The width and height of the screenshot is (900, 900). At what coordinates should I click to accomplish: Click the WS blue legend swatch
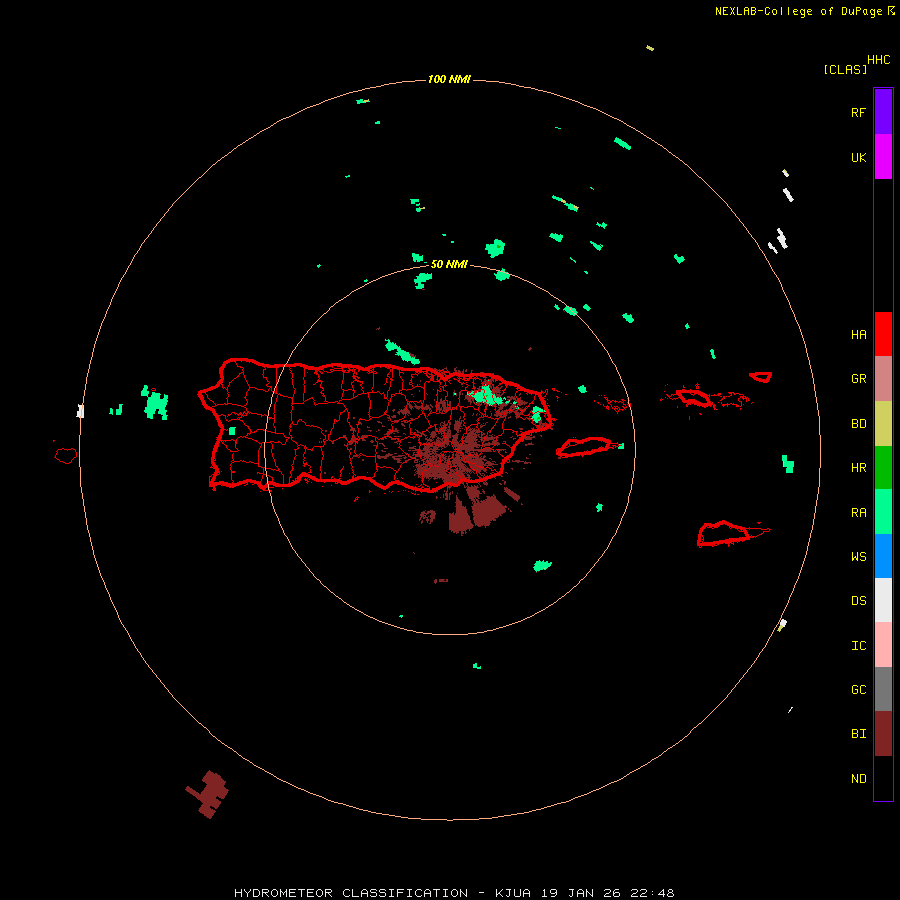[883, 556]
